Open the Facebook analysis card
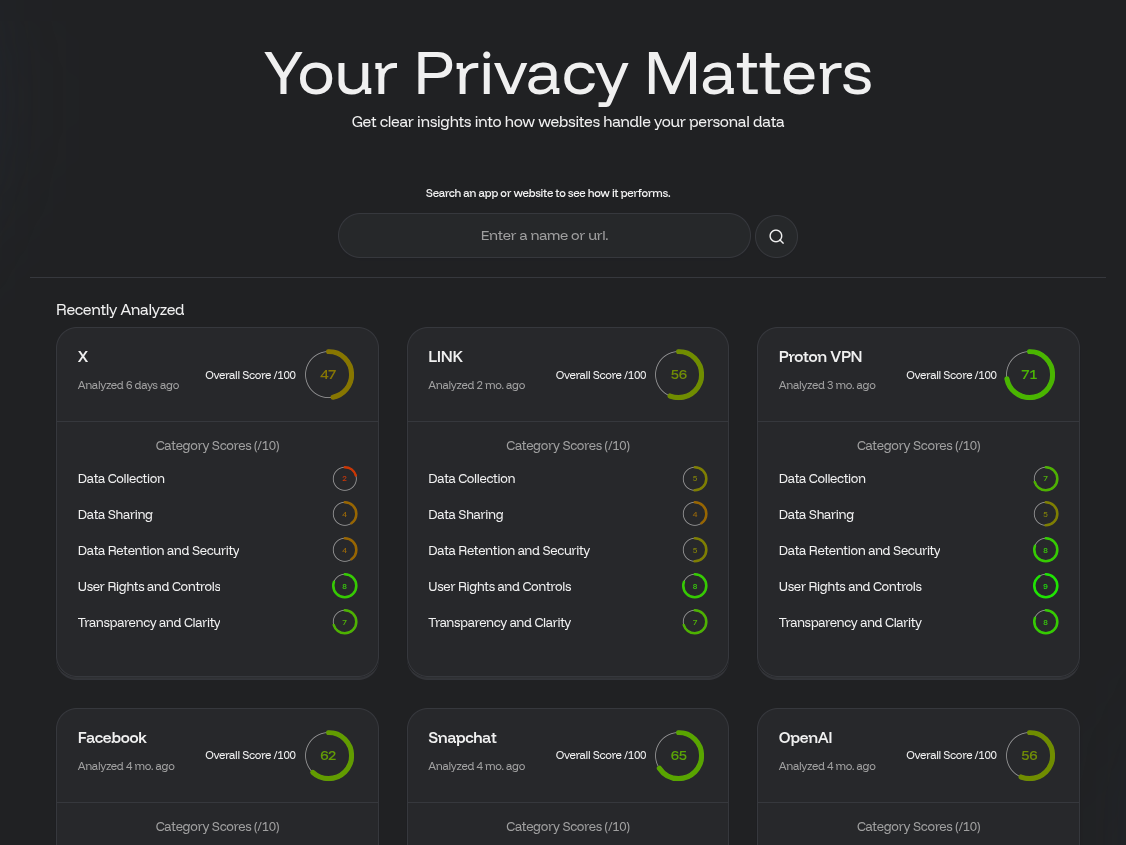Image resolution: width=1126 pixels, height=845 pixels. pyautogui.click(x=112, y=738)
